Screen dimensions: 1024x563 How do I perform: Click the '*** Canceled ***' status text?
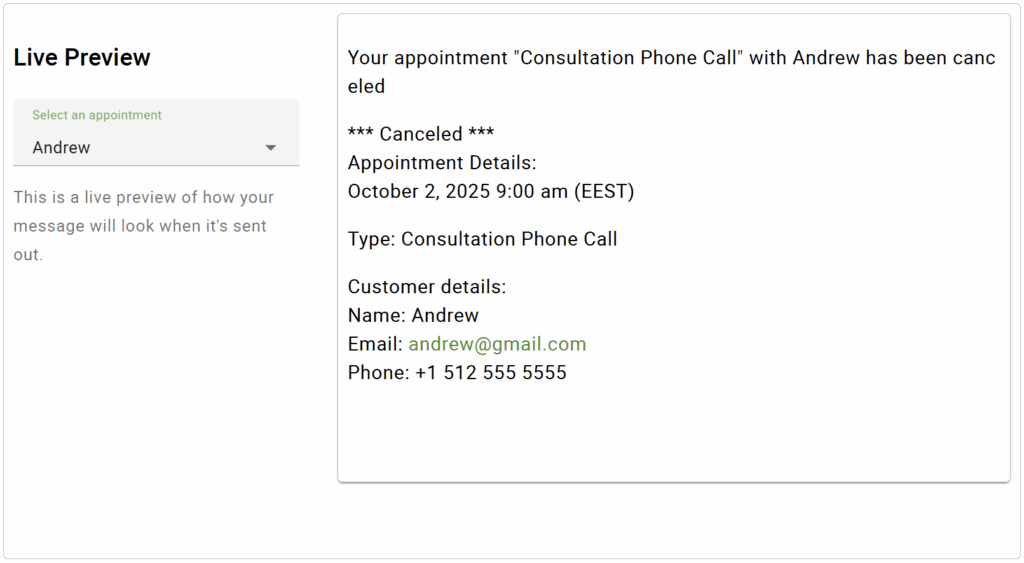(421, 134)
